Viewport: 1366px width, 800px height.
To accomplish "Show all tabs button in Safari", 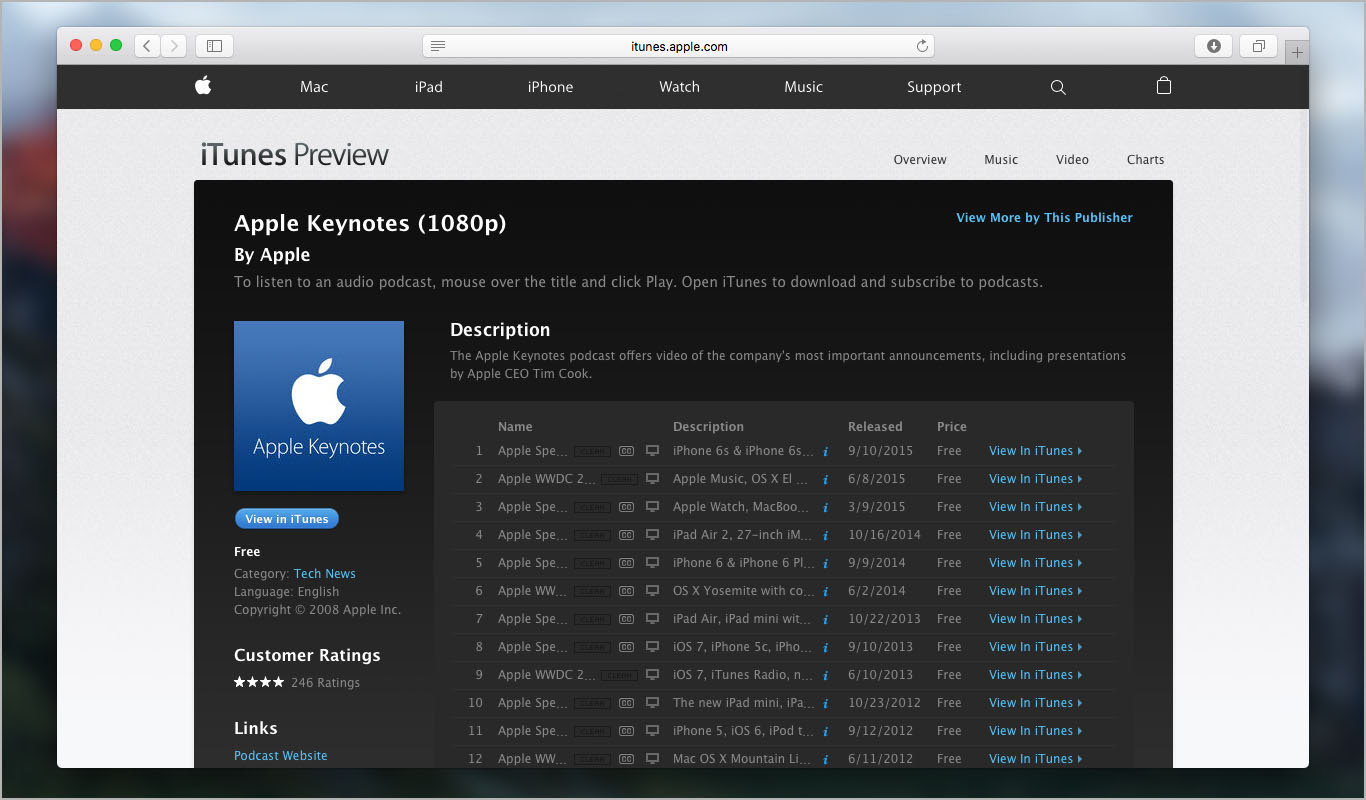I will pyautogui.click(x=1258, y=46).
